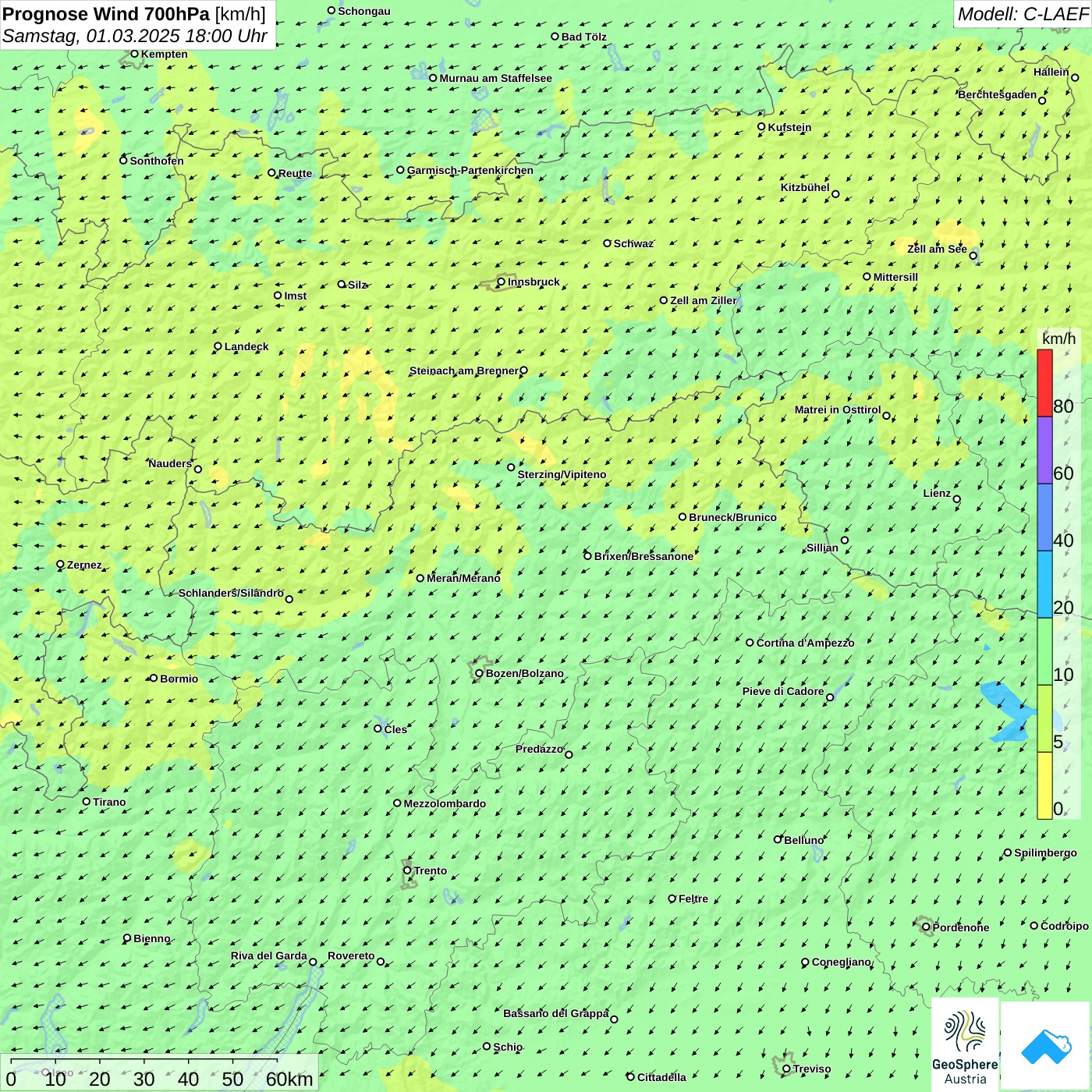Click the 'Feltre' town label

click(693, 899)
